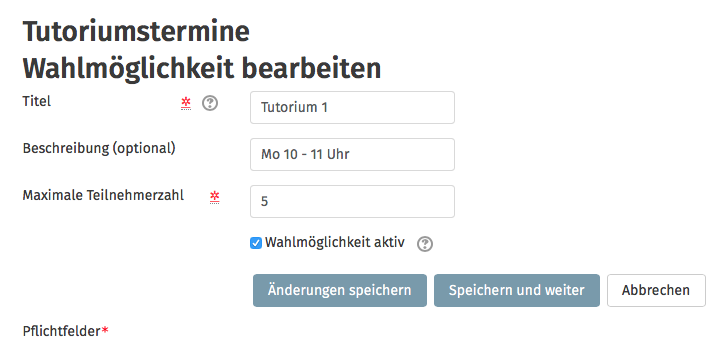
Task: Save with the Änderungen speichern button
Action: click(x=340, y=290)
